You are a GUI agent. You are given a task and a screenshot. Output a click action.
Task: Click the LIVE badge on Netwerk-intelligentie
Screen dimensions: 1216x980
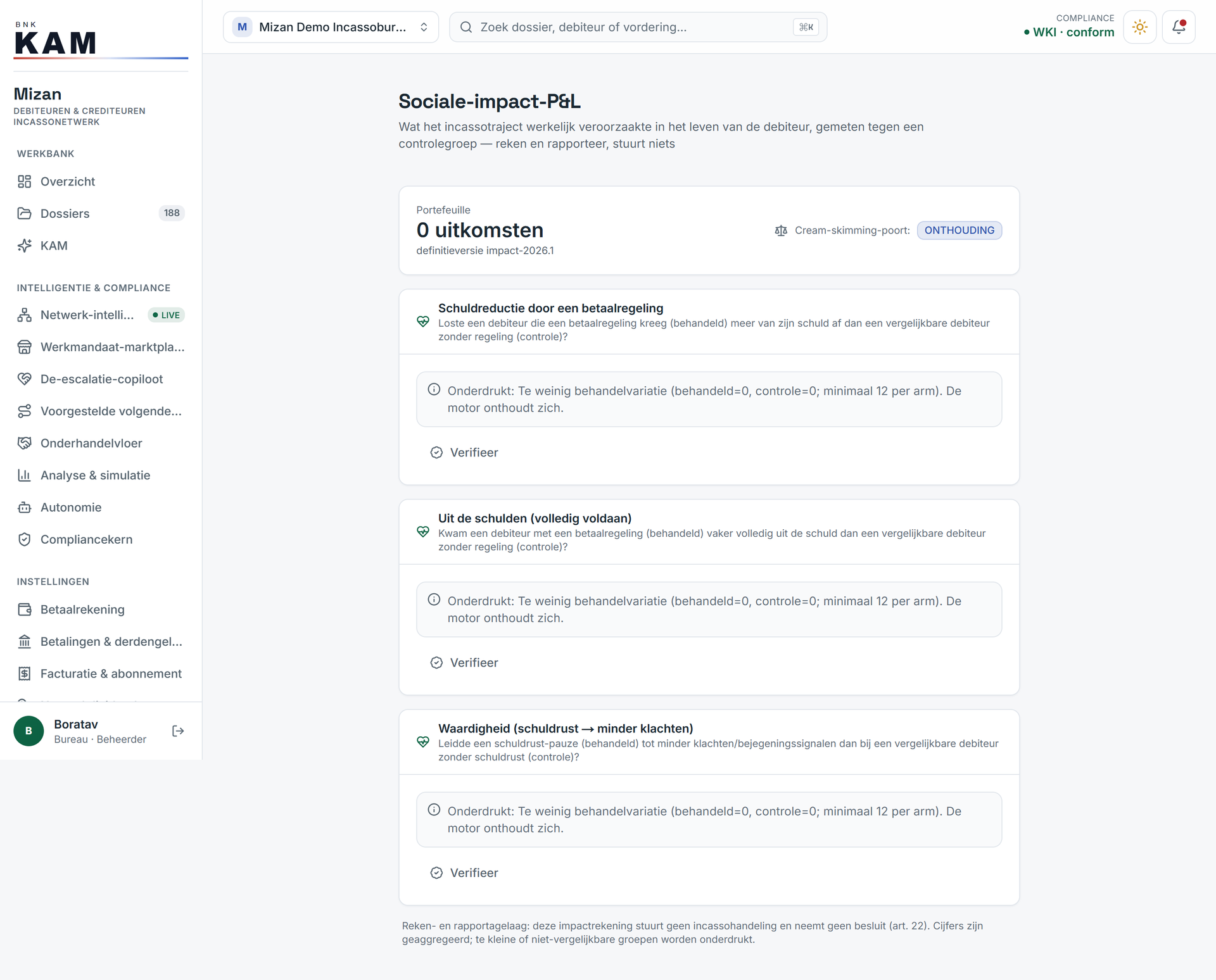pos(167,315)
